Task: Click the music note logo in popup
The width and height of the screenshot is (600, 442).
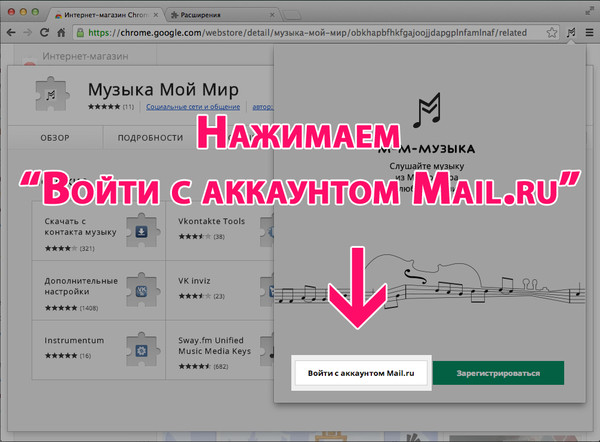Action: click(x=427, y=110)
